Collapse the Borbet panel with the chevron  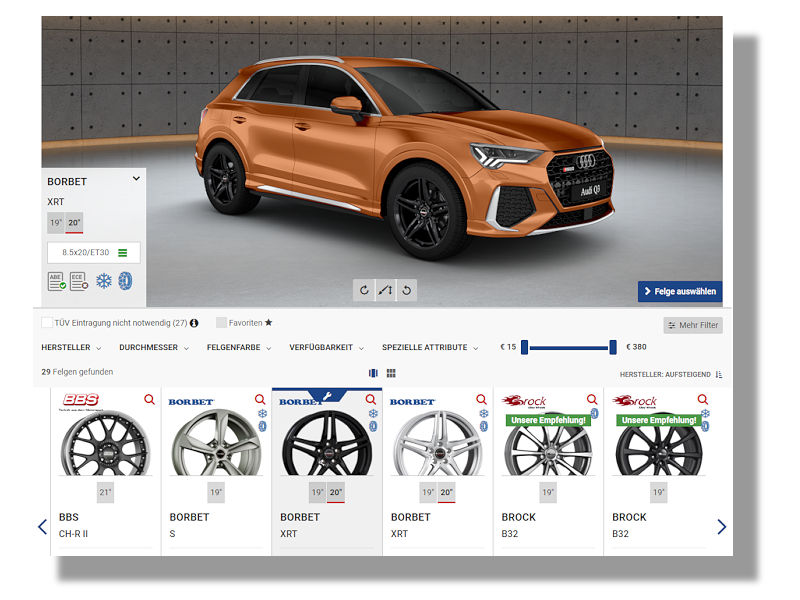click(136, 179)
